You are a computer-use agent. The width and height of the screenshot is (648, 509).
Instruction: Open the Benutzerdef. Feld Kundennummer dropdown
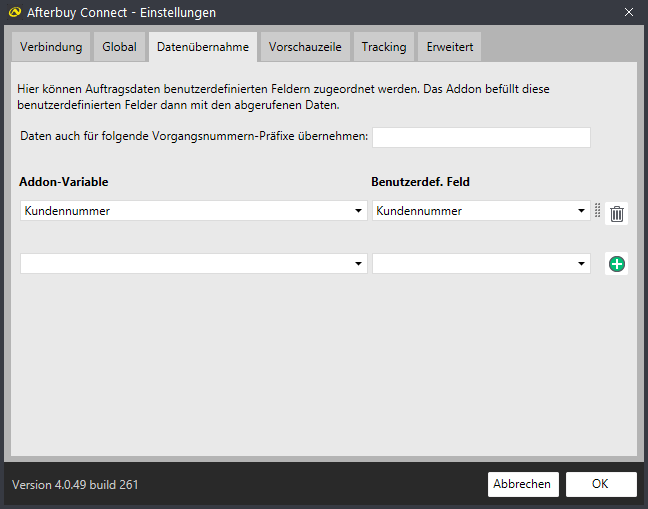tap(481, 211)
